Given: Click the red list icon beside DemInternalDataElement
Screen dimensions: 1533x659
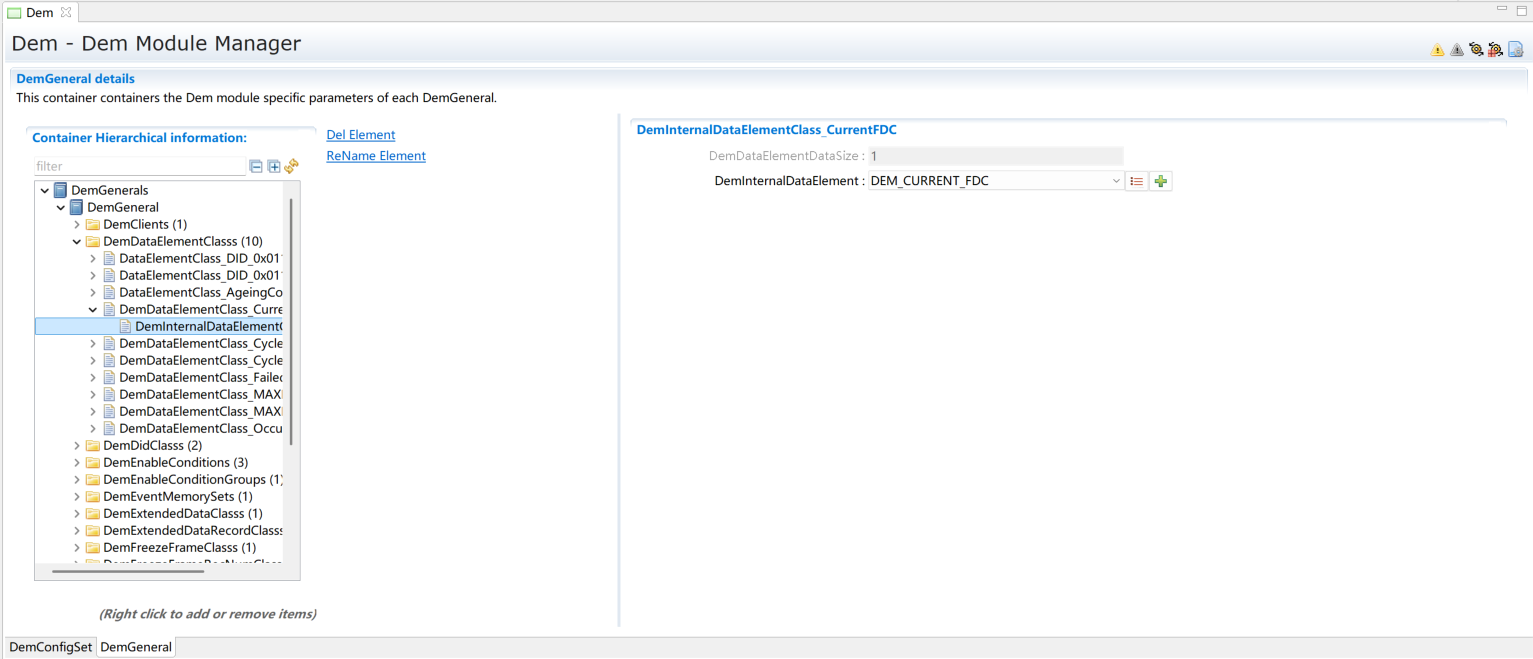Looking at the screenshot, I should tap(1136, 181).
